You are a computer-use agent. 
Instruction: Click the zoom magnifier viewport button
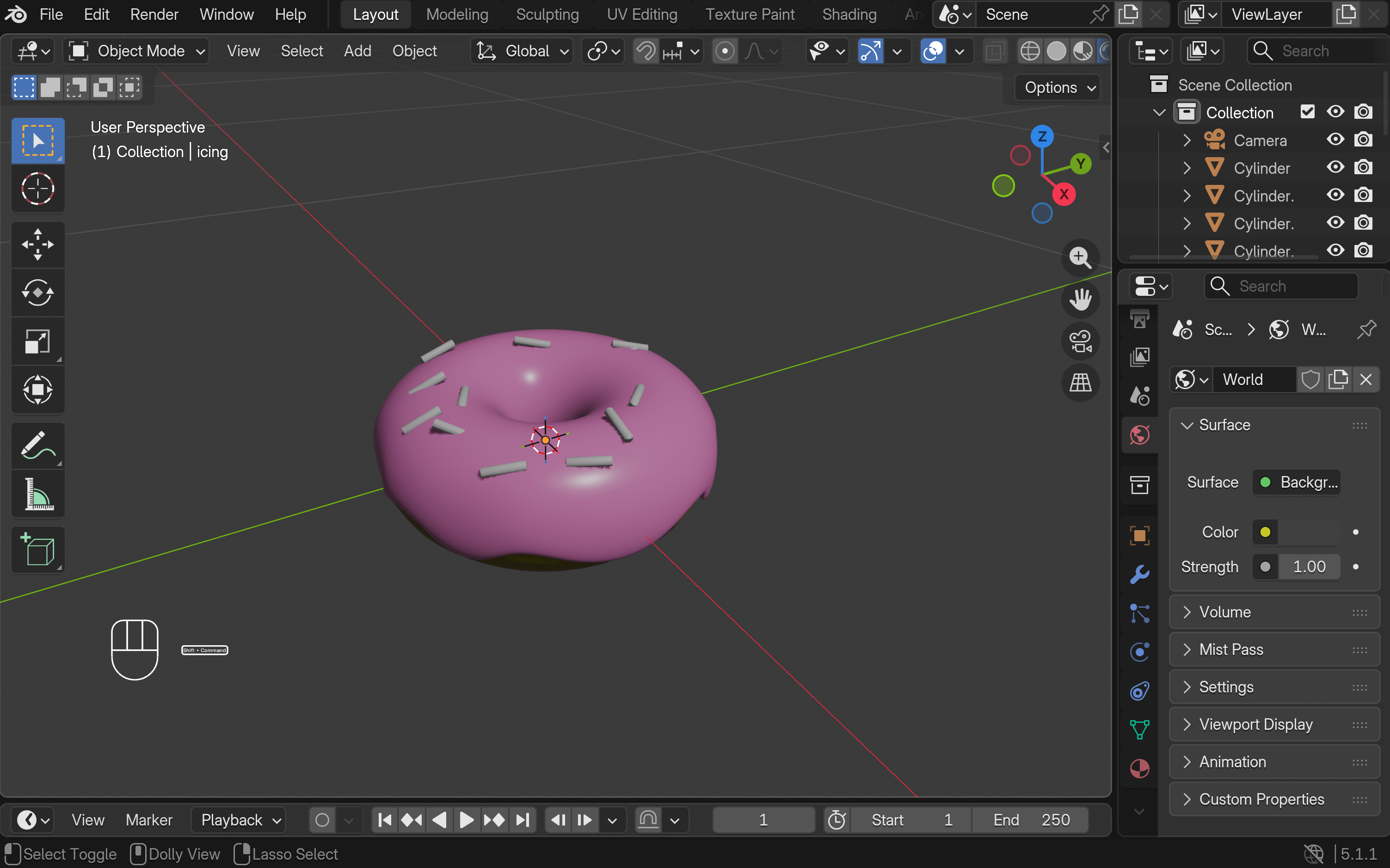click(1080, 258)
